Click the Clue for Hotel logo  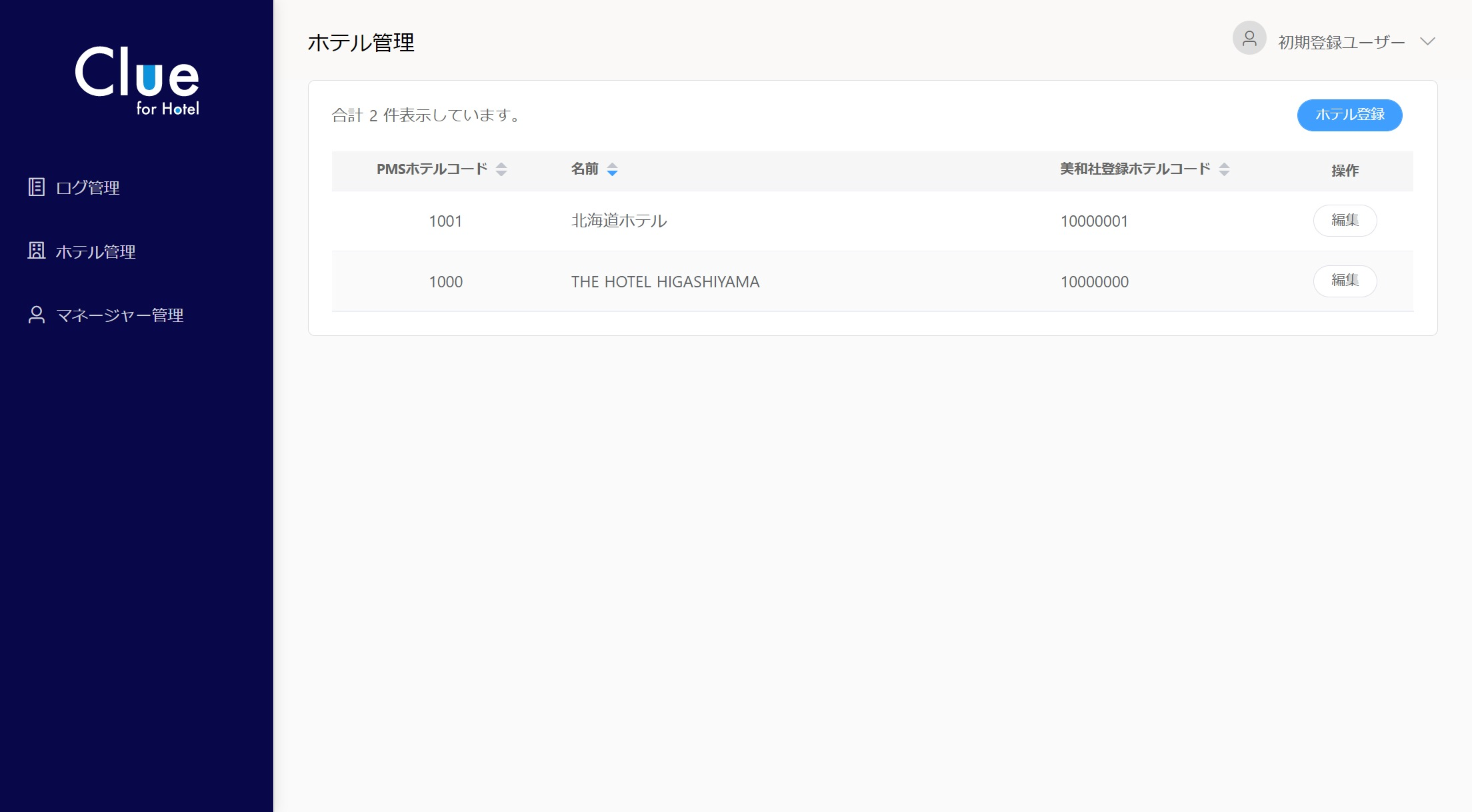pos(137,80)
